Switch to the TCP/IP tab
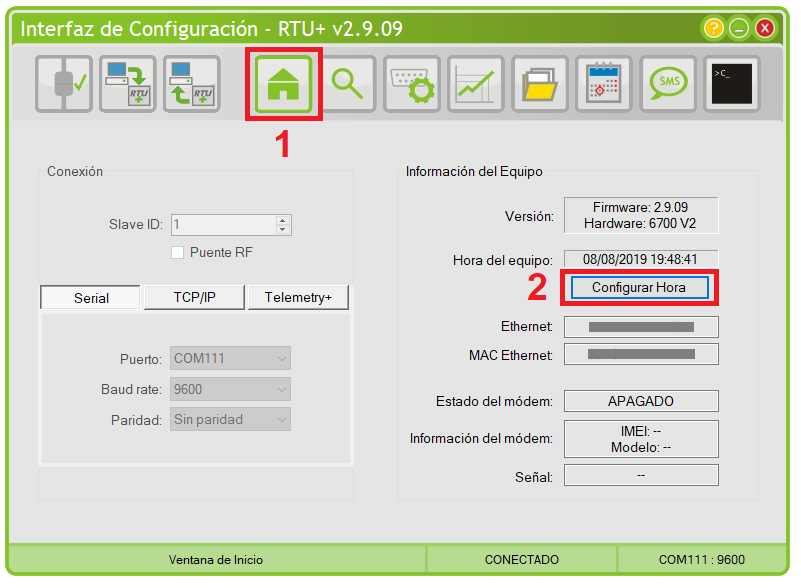801x588 pixels. pos(194,298)
